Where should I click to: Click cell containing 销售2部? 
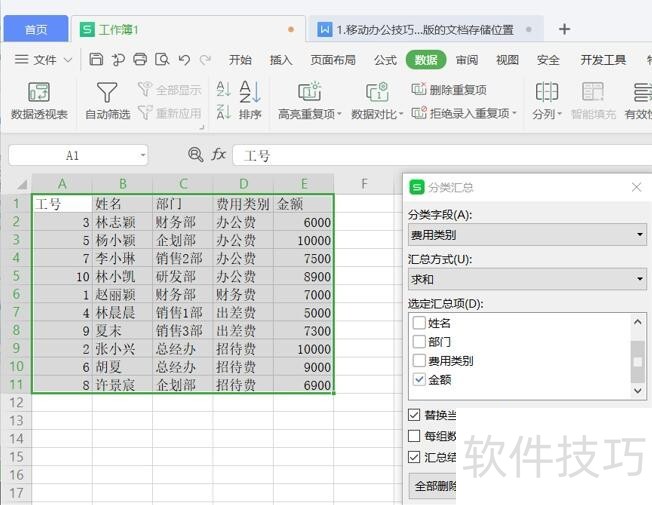point(183,258)
